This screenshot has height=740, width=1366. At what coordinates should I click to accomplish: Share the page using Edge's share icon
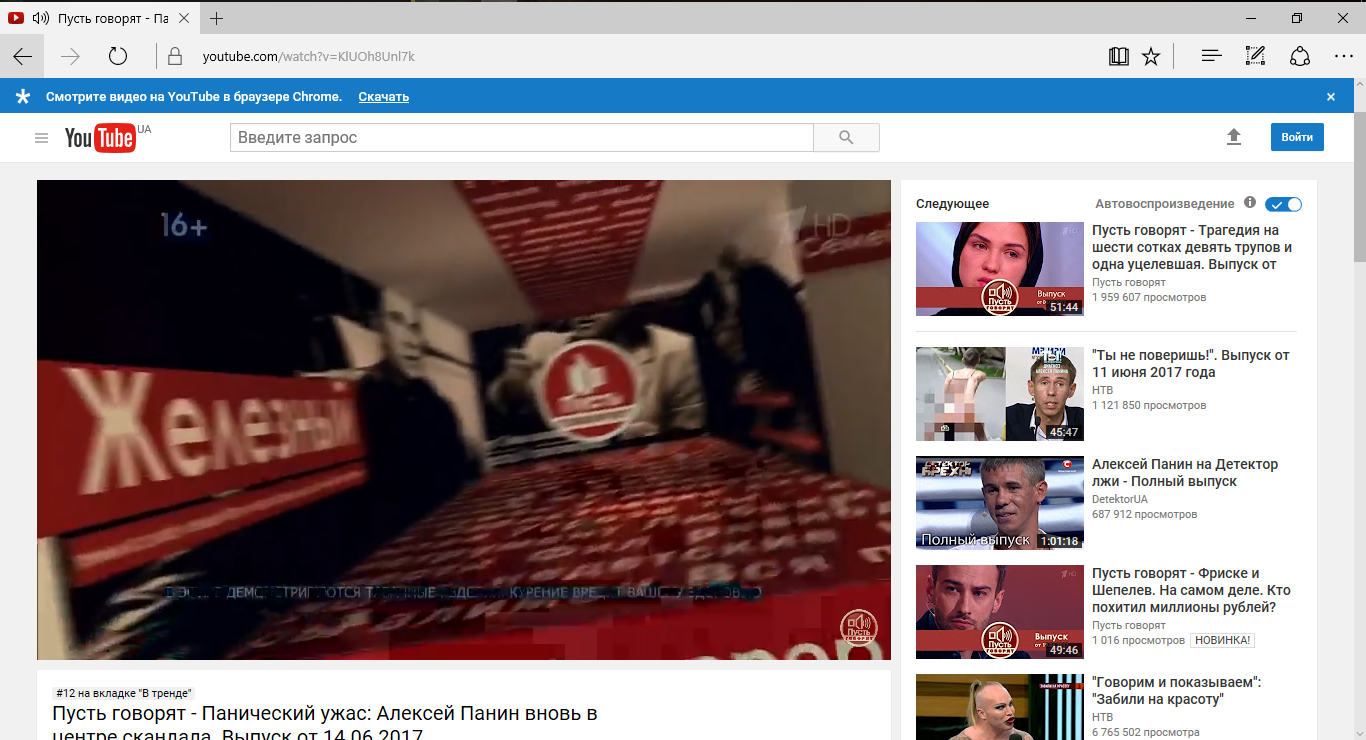1299,56
